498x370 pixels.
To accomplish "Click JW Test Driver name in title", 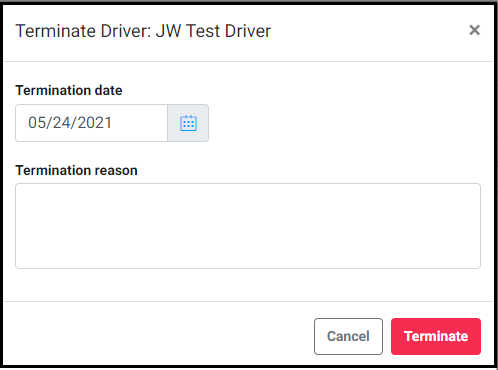I will tap(213, 31).
